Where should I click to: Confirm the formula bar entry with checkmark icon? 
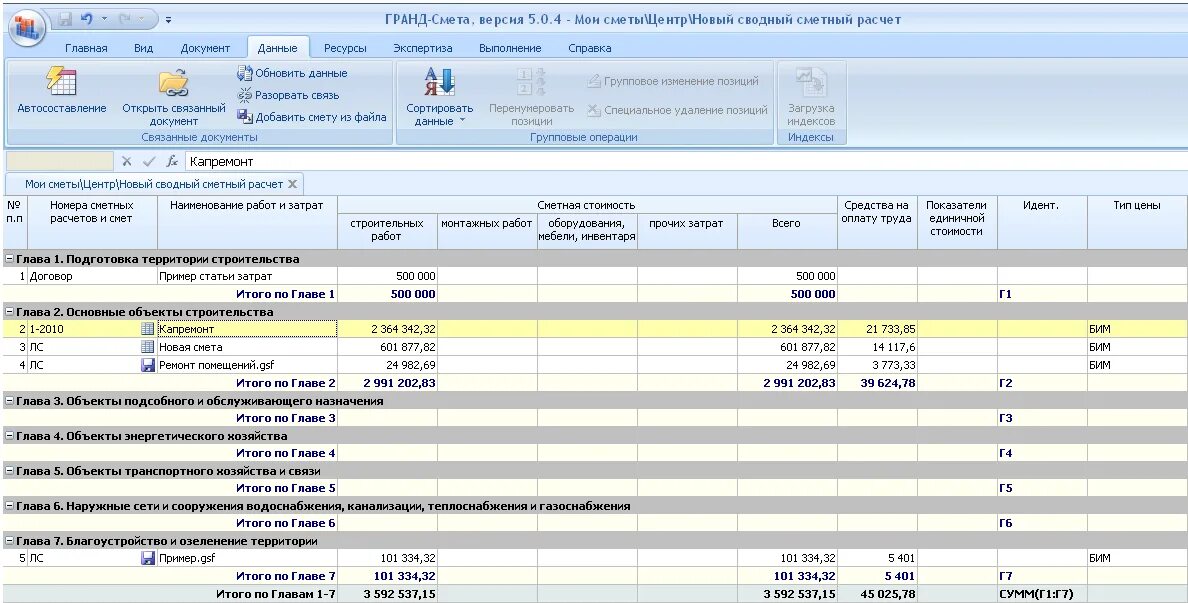point(149,161)
